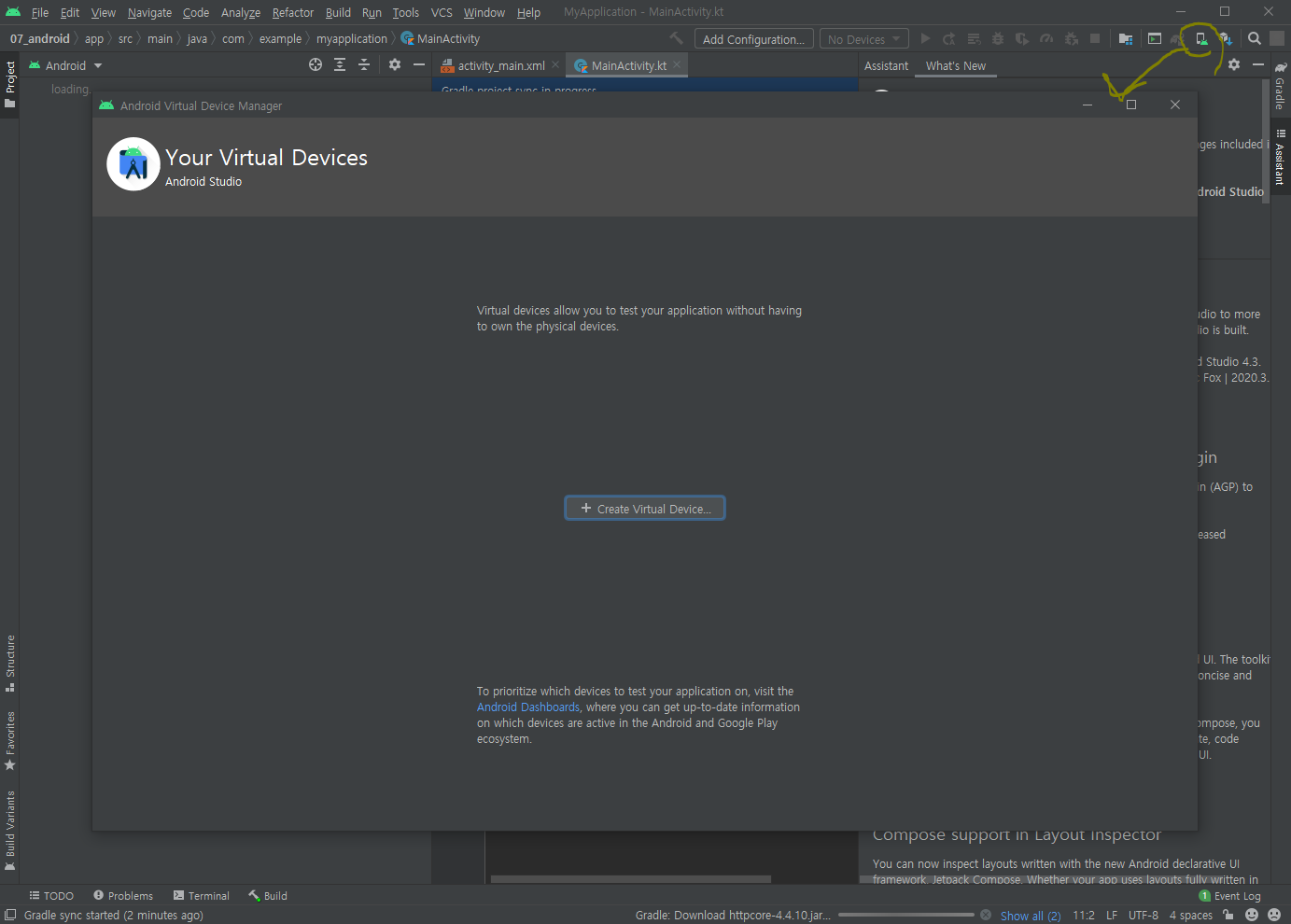Open the VCS menu
The width and height of the screenshot is (1291, 924).
tap(442, 12)
